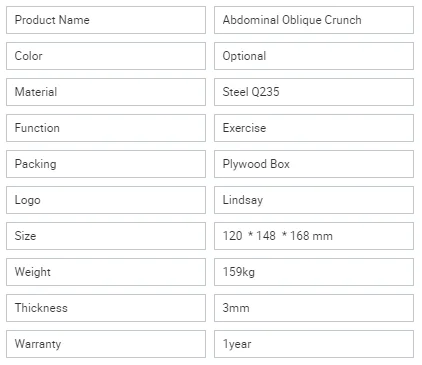Click the Weight label cell

click(x=106, y=272)
